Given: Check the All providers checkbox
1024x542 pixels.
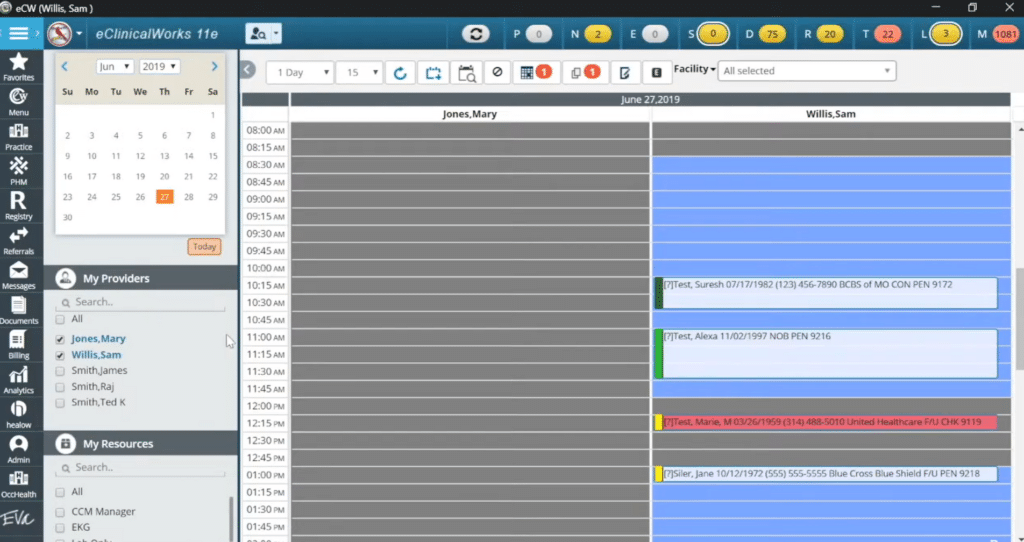Looking at the screenshot, I should click(60, 319).
